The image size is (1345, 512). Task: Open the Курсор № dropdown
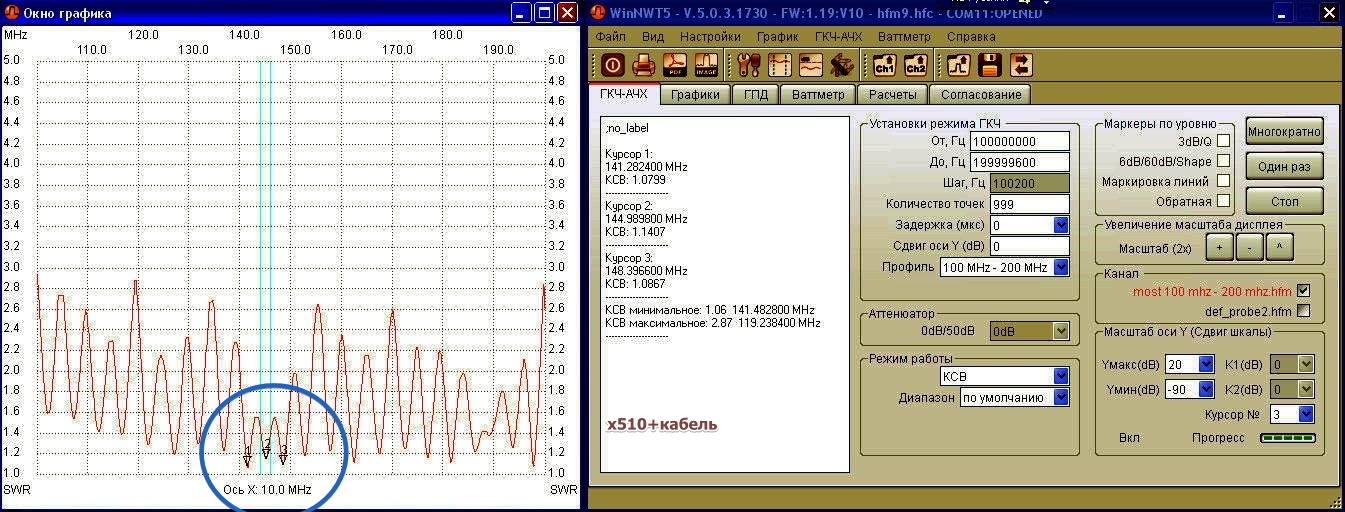(1306, 413)
